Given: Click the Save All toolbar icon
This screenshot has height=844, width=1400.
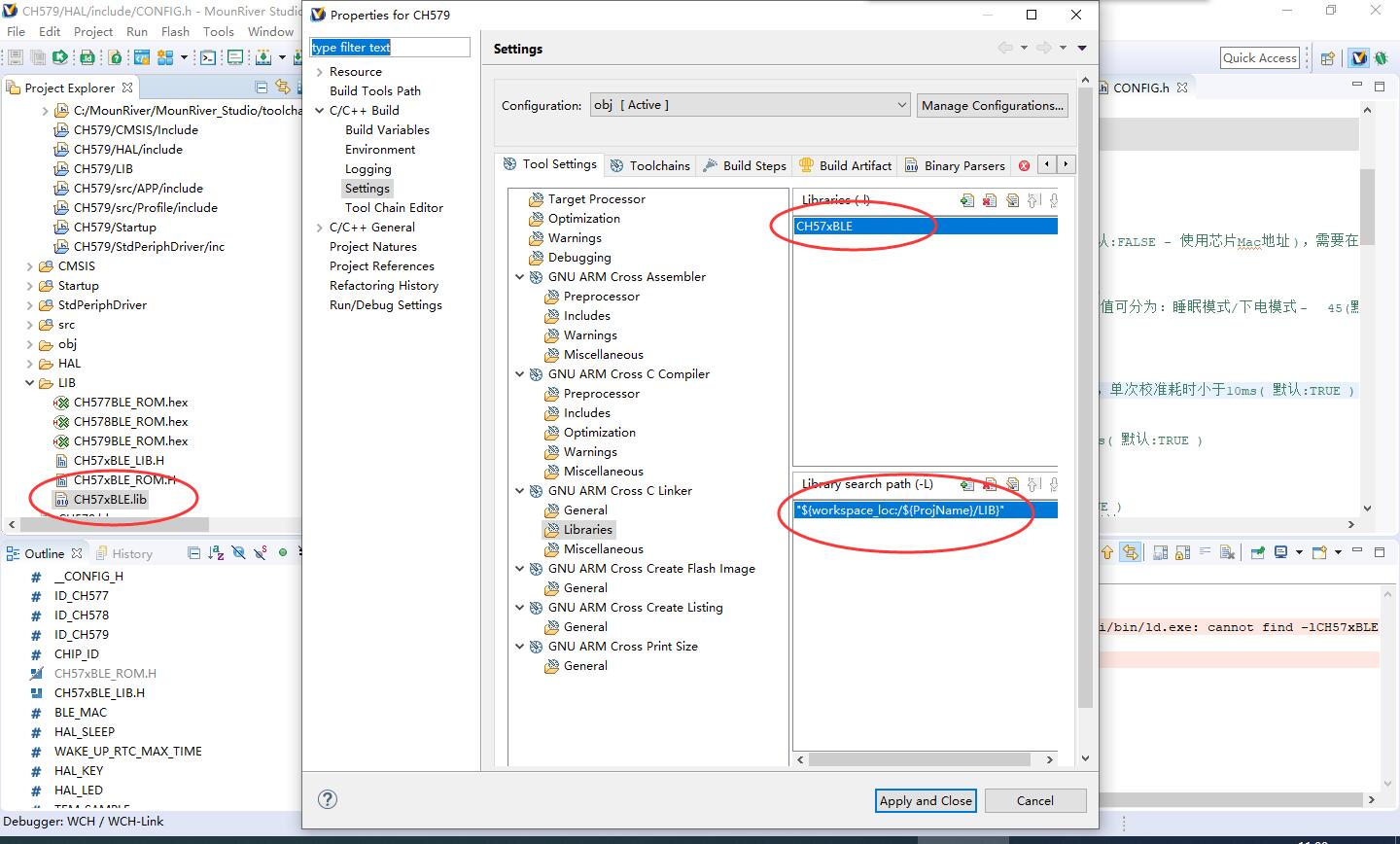Looking at the screenshot, I should point(38,57).
